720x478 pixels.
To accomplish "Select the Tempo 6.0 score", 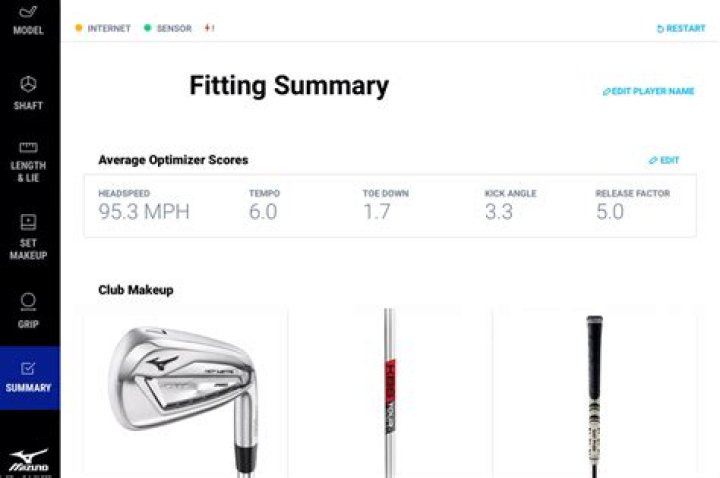I will pyautogui.click(x=263, y=212).
